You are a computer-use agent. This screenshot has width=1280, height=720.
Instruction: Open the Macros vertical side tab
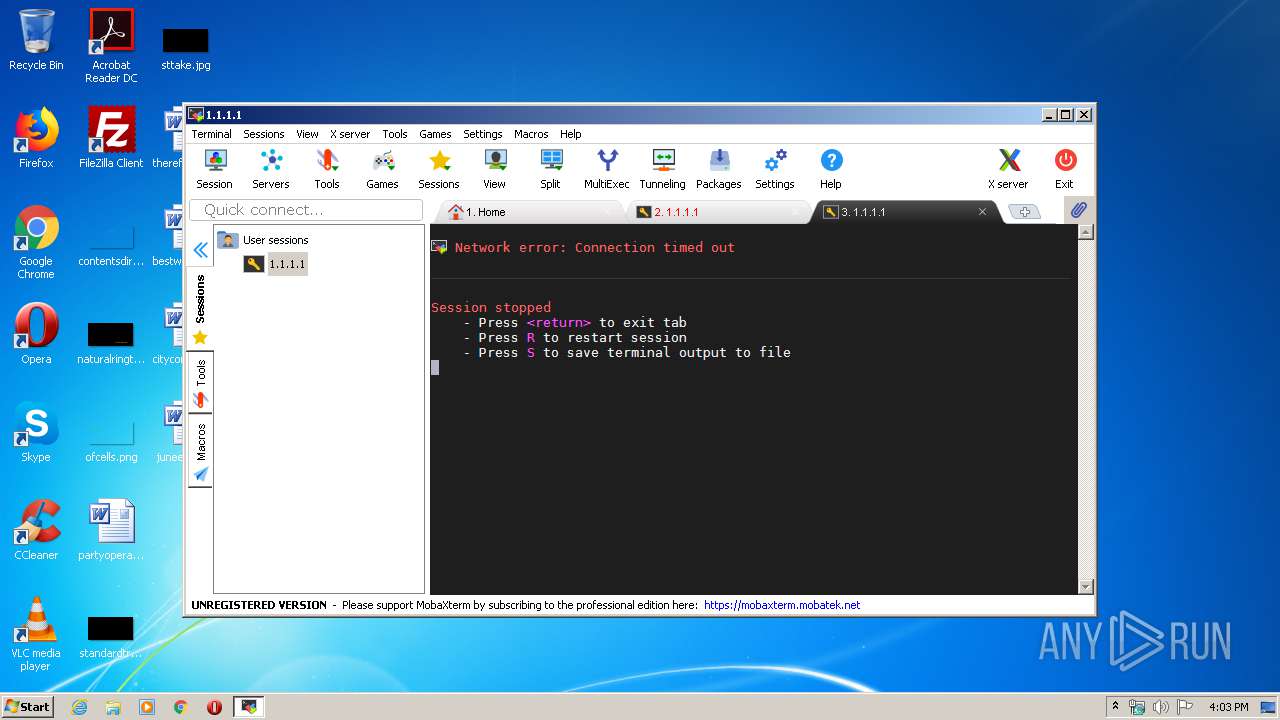tap(200, 451)
